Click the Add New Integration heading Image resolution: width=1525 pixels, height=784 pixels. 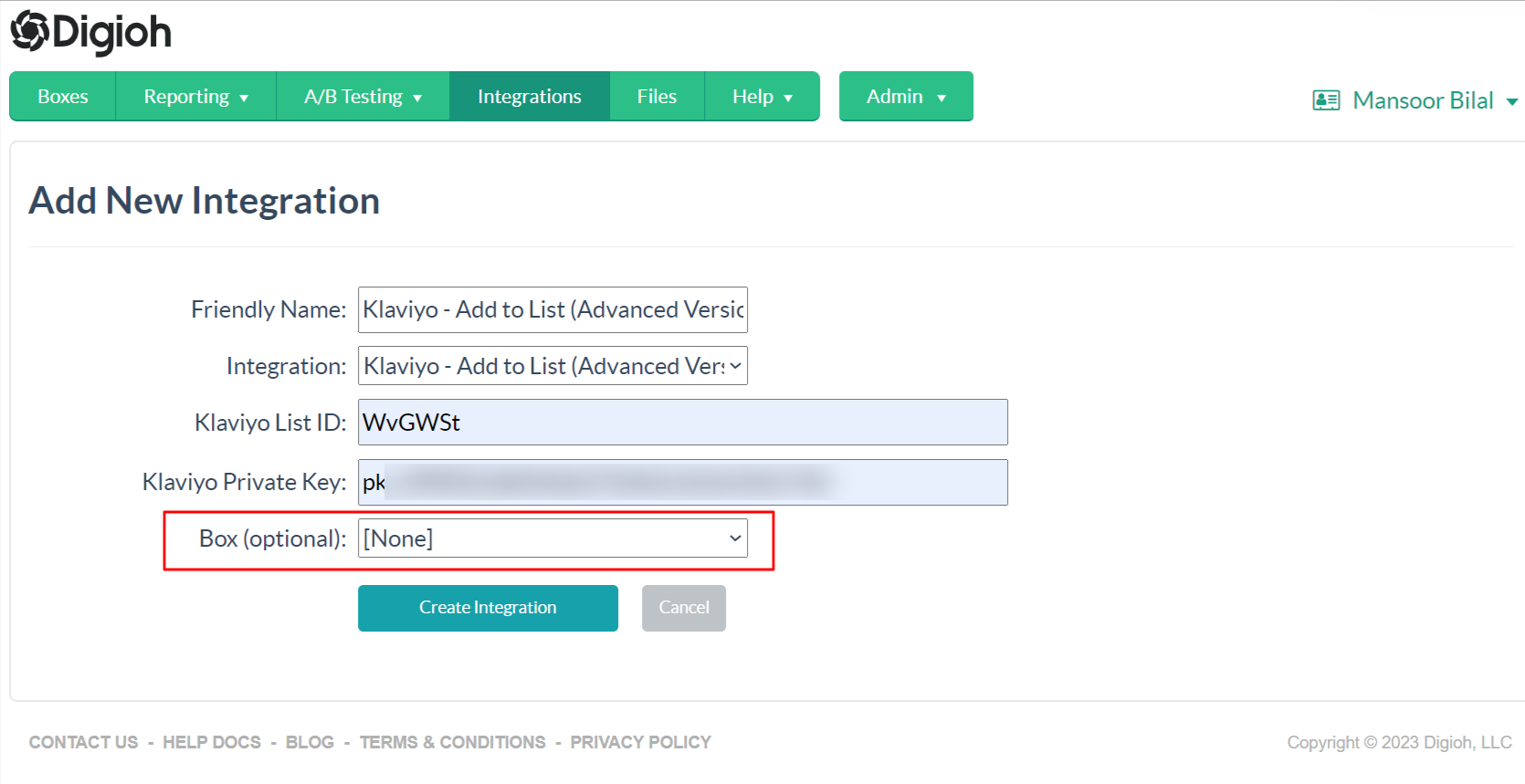(205, 201)
